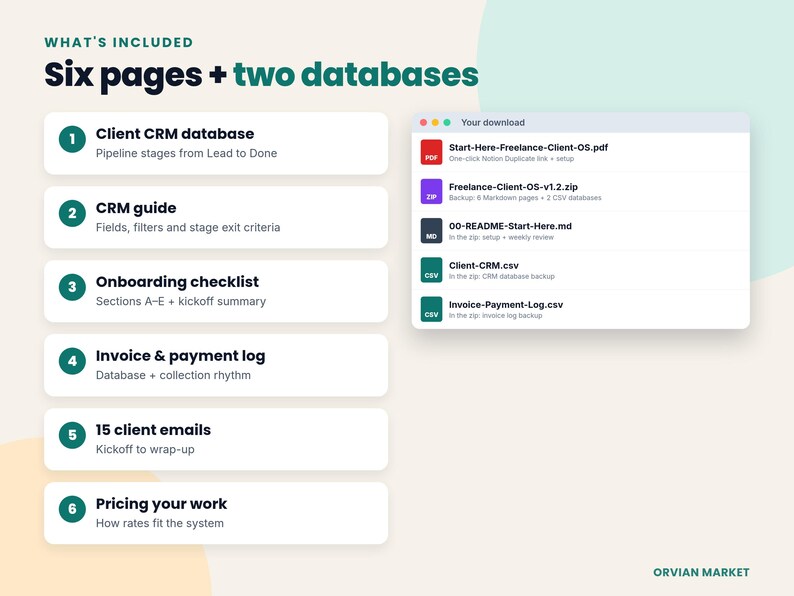
Task: Click the number 4 badge for Invoice & payment log
Action: click(72, 361)
